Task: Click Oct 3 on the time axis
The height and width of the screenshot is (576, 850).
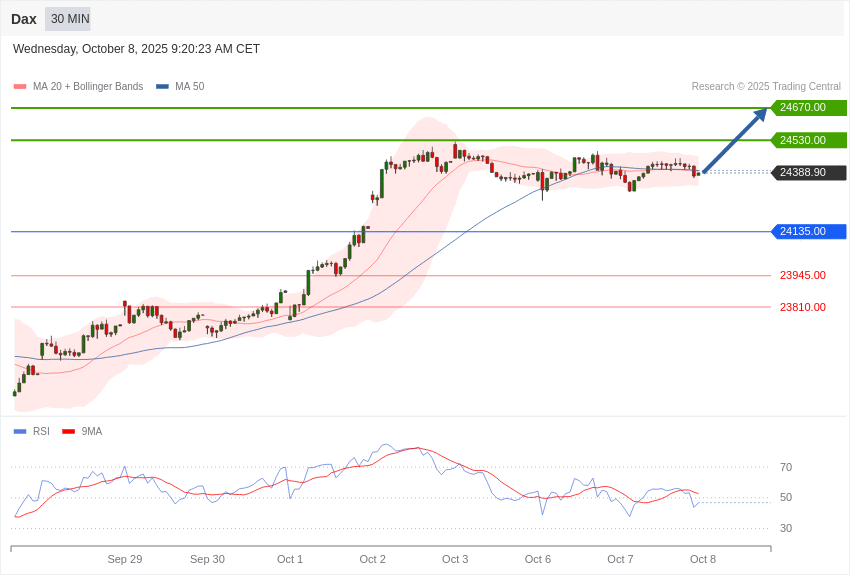Action: click(x=455, y=559)
